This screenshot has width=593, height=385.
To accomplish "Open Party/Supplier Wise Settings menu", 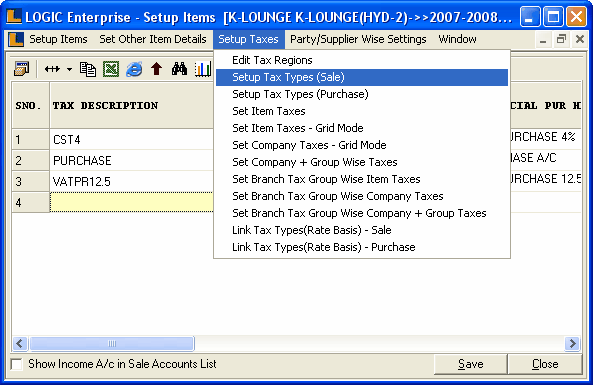I will [358, 39].
